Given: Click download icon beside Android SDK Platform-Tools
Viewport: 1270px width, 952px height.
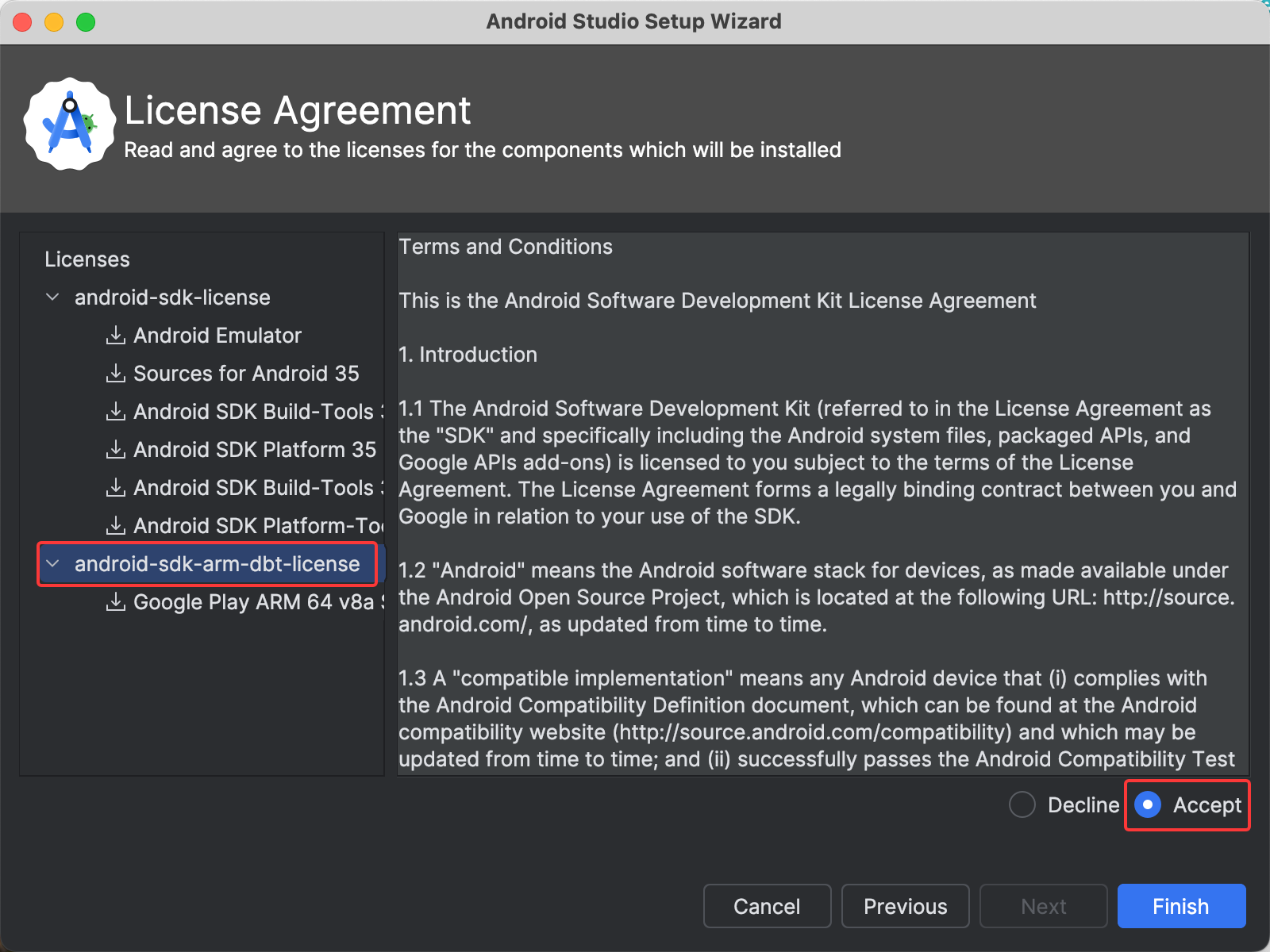Looking at the screenshot, I should point(116,526).
